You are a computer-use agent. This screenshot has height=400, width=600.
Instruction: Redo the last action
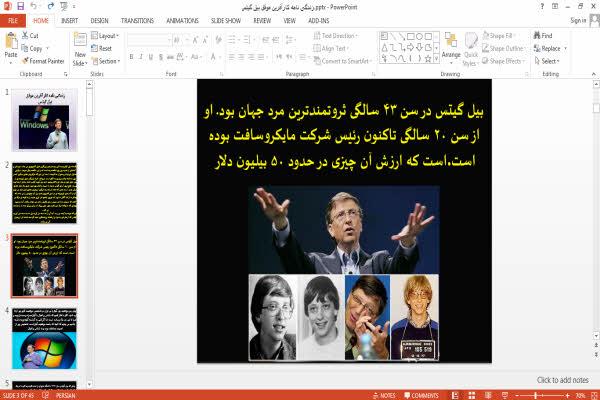tap(51, 6)
